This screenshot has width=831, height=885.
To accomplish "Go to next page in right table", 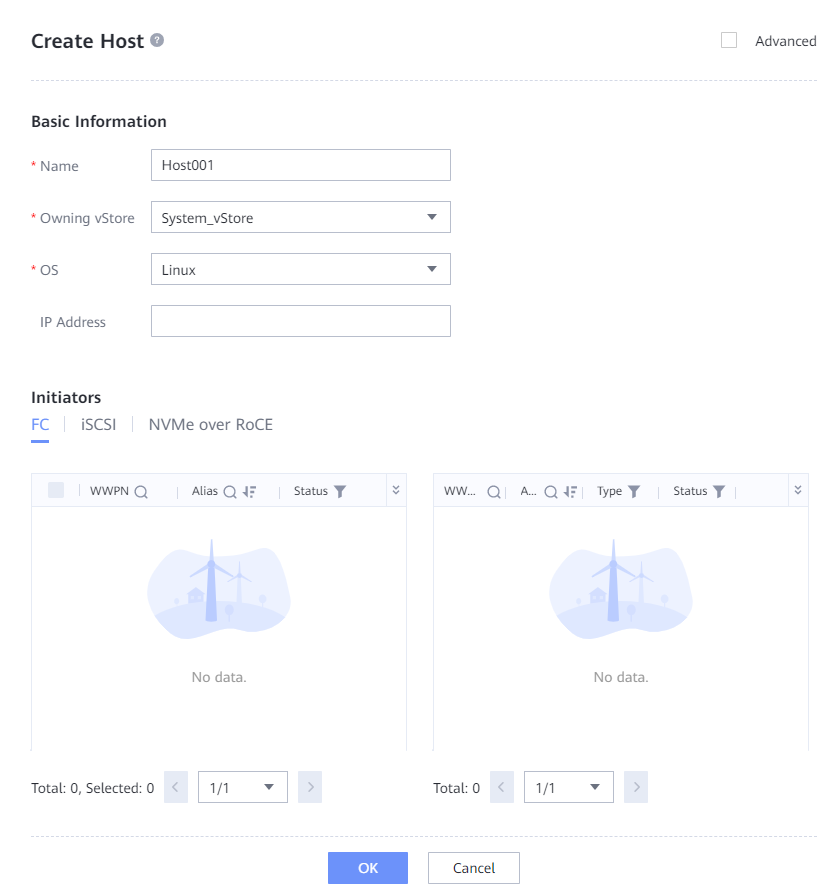I will [x=637, y=787].
